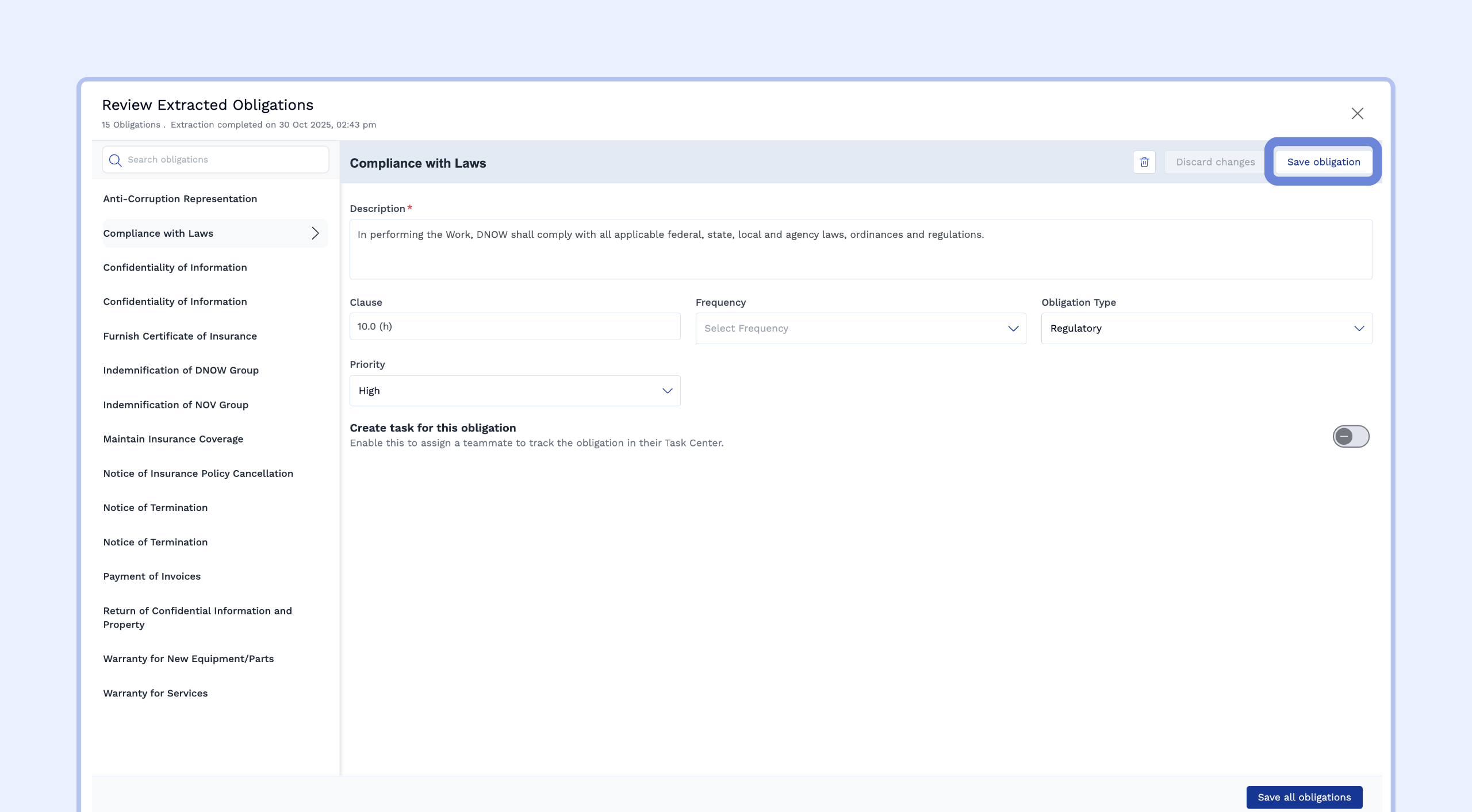Screen dimensions: 1472x812
Task: Open the Select Frequency dropdown
Action: pyautogui.click(x=860, y=329)
